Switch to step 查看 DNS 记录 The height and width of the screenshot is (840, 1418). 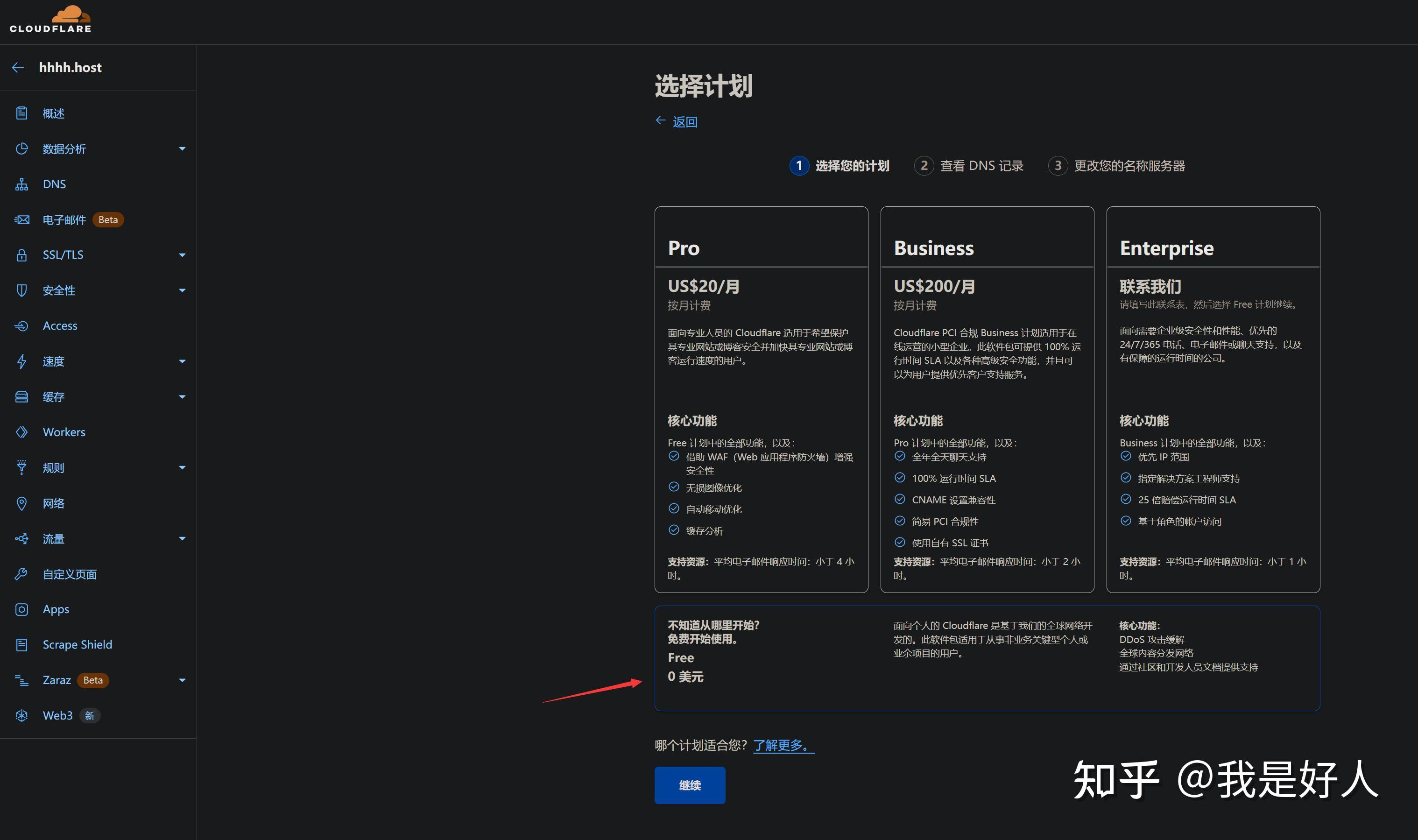(x=982, y=165)
